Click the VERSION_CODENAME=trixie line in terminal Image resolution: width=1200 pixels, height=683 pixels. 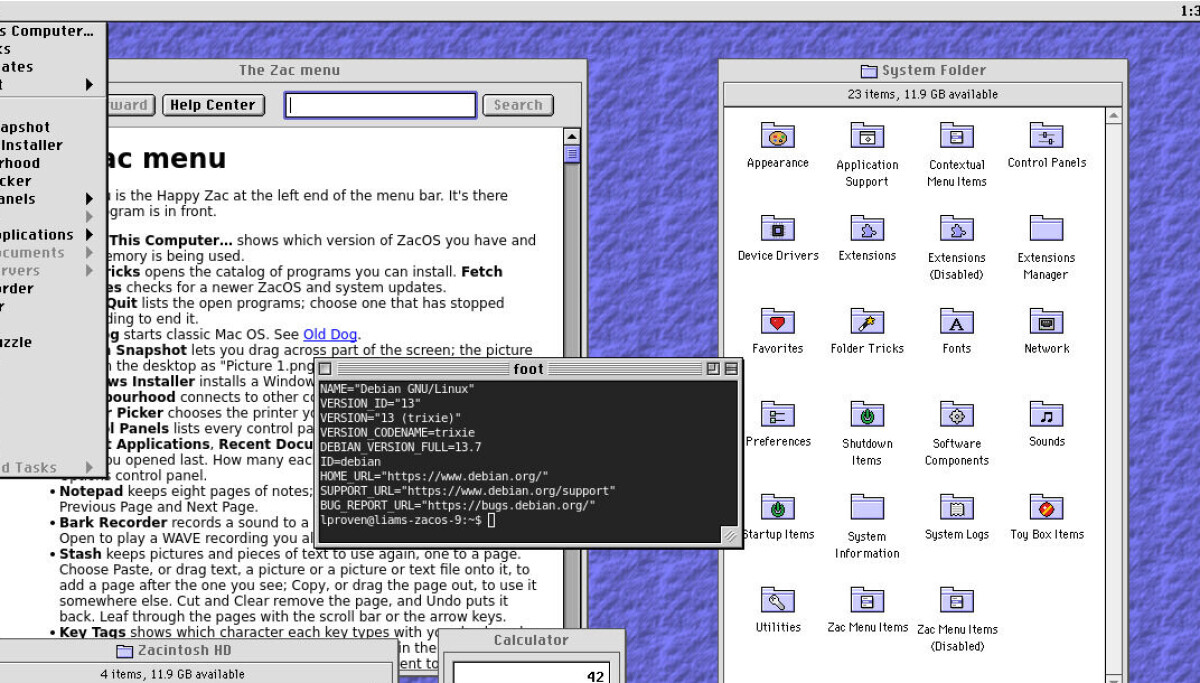click(x=398, y=432)
